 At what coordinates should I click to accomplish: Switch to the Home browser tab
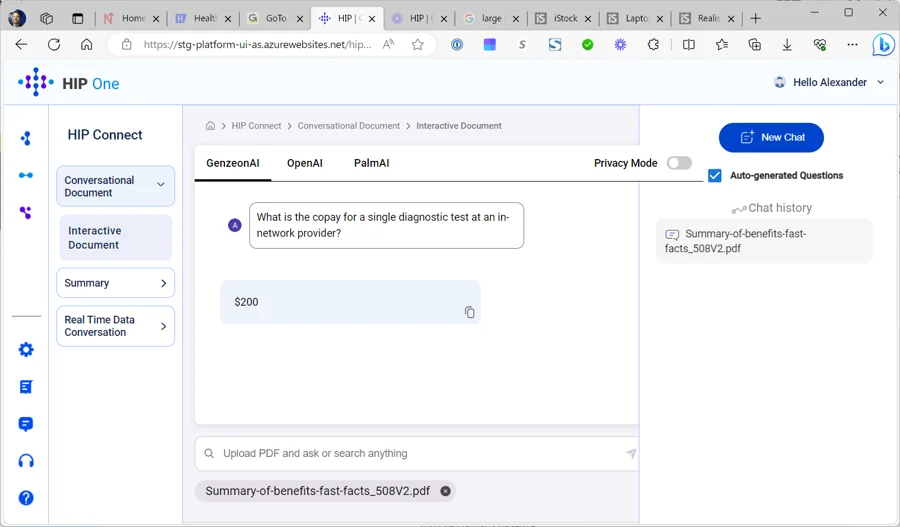[x=131, y=18]
